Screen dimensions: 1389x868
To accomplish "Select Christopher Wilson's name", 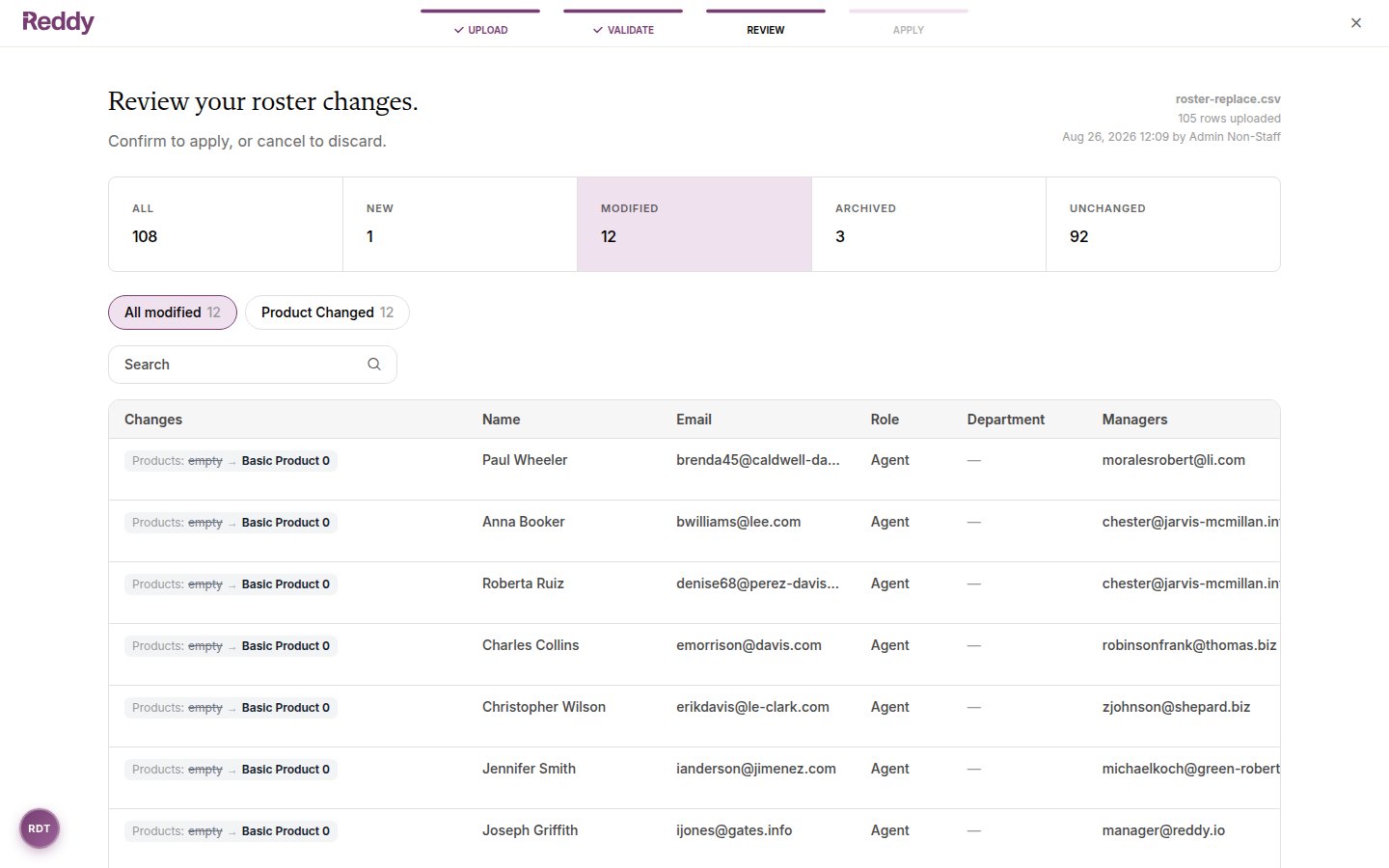I will (544, 707).
